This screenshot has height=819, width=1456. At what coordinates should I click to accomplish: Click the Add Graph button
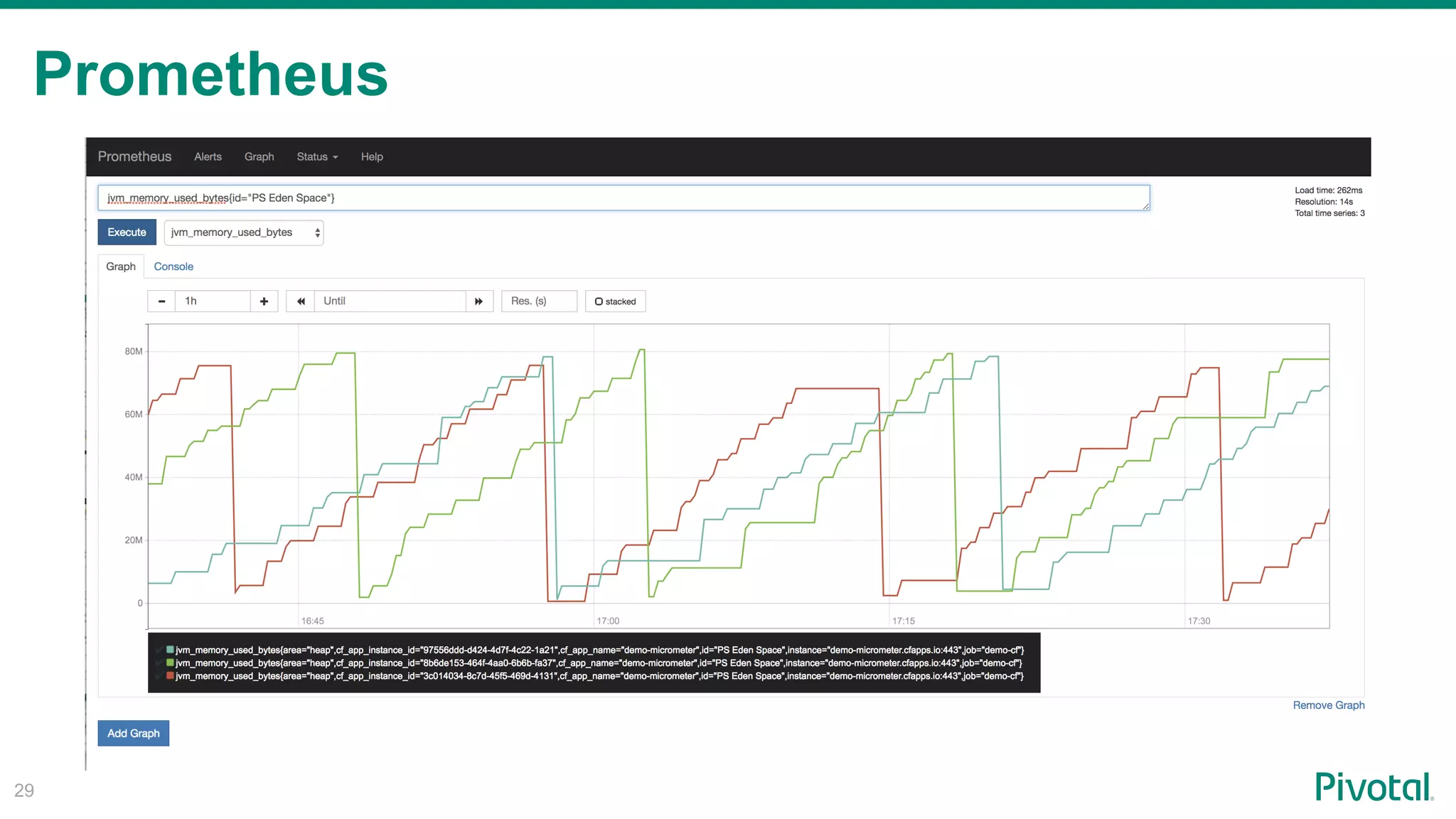pyautogui.click(x=134, y=734)
